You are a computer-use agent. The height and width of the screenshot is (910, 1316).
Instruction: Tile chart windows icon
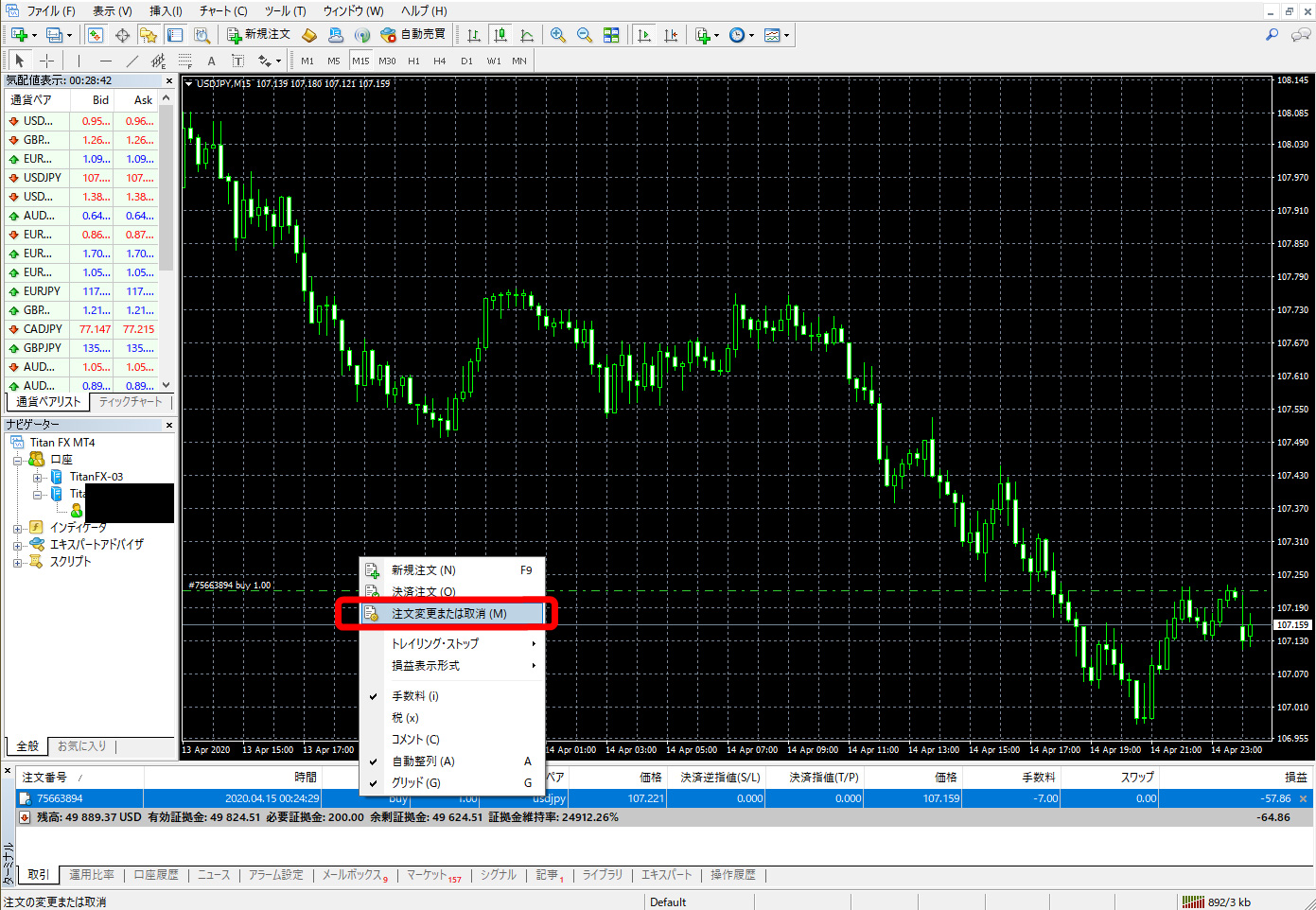(611, 35)
